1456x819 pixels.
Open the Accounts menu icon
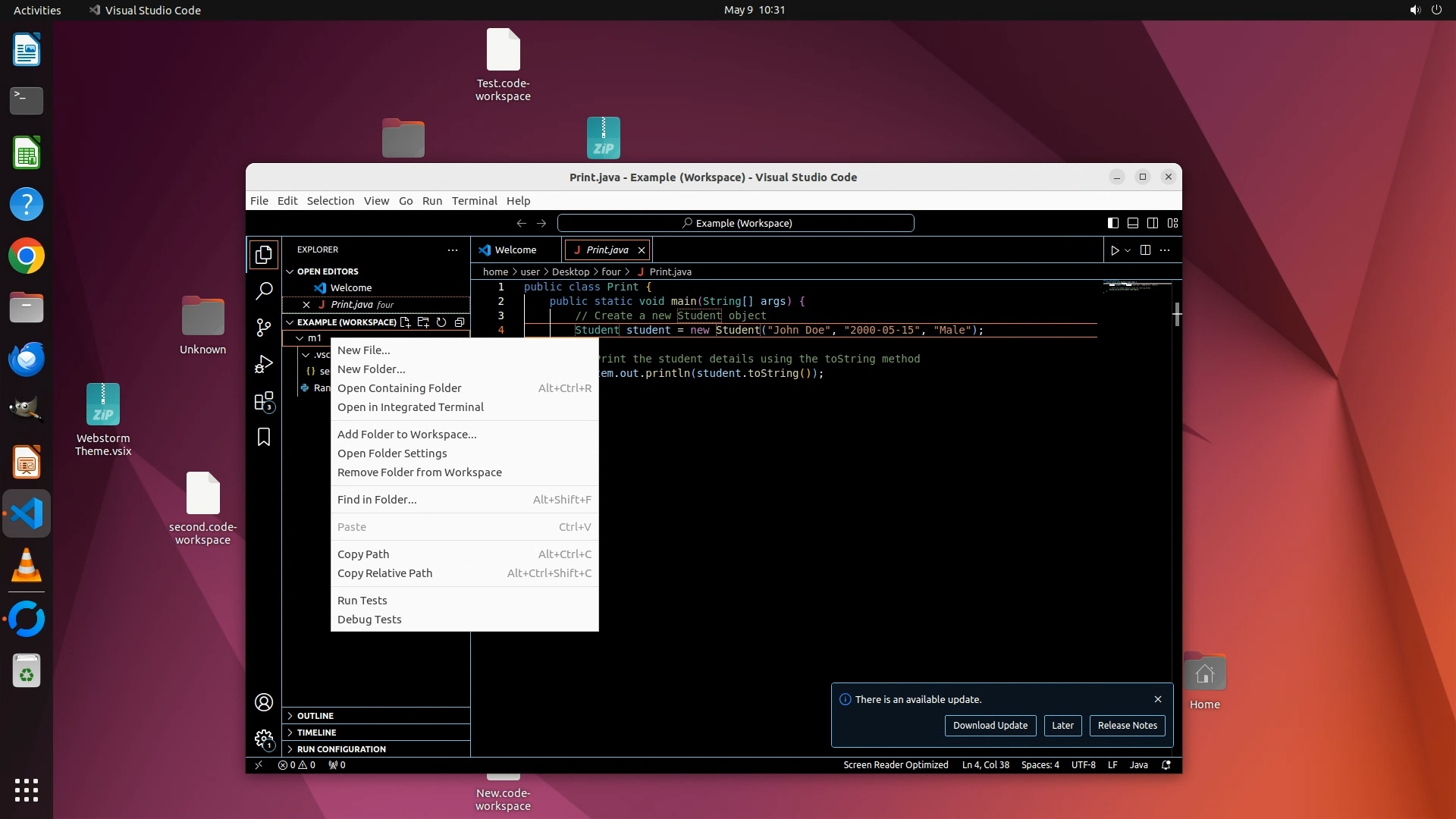[264, 702]
